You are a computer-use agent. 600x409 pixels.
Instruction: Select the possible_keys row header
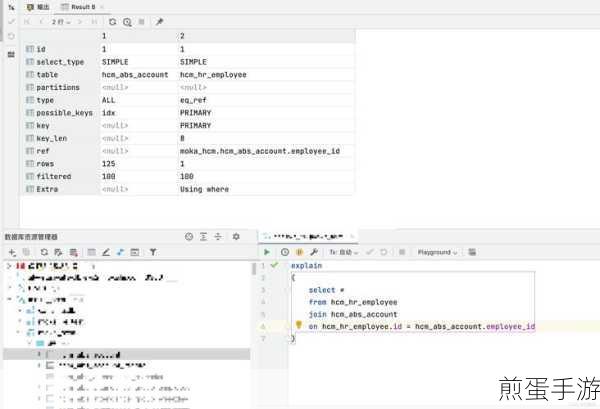tap(60, 113)
